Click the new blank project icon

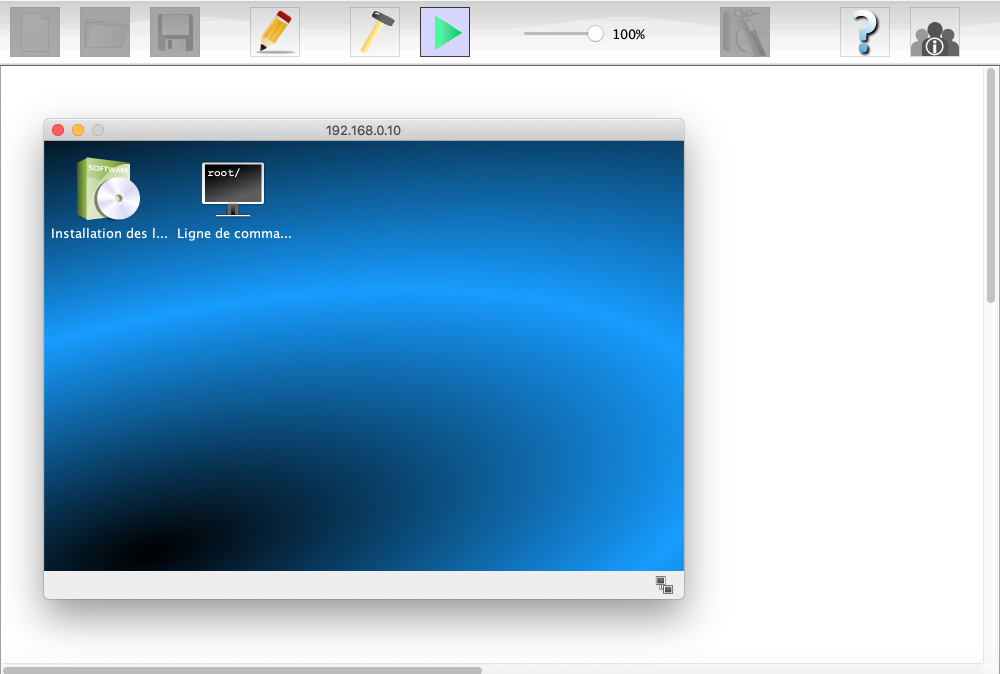pyautogui.click(x=35, y=32)
